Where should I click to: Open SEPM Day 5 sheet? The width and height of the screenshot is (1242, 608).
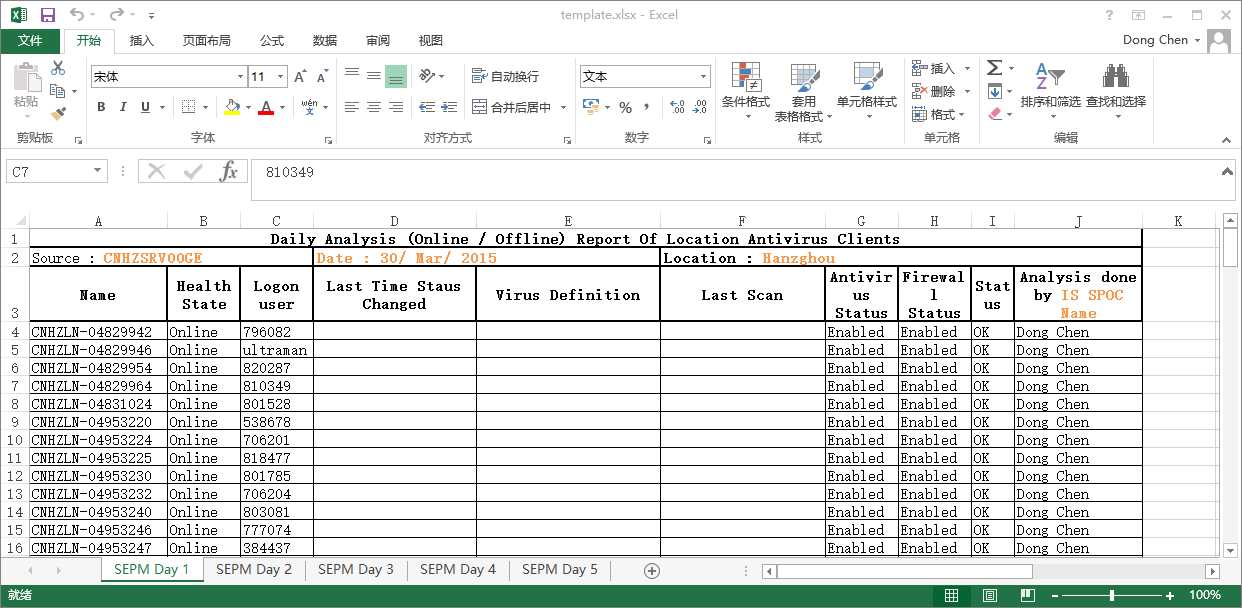click(x=560, y=569)
